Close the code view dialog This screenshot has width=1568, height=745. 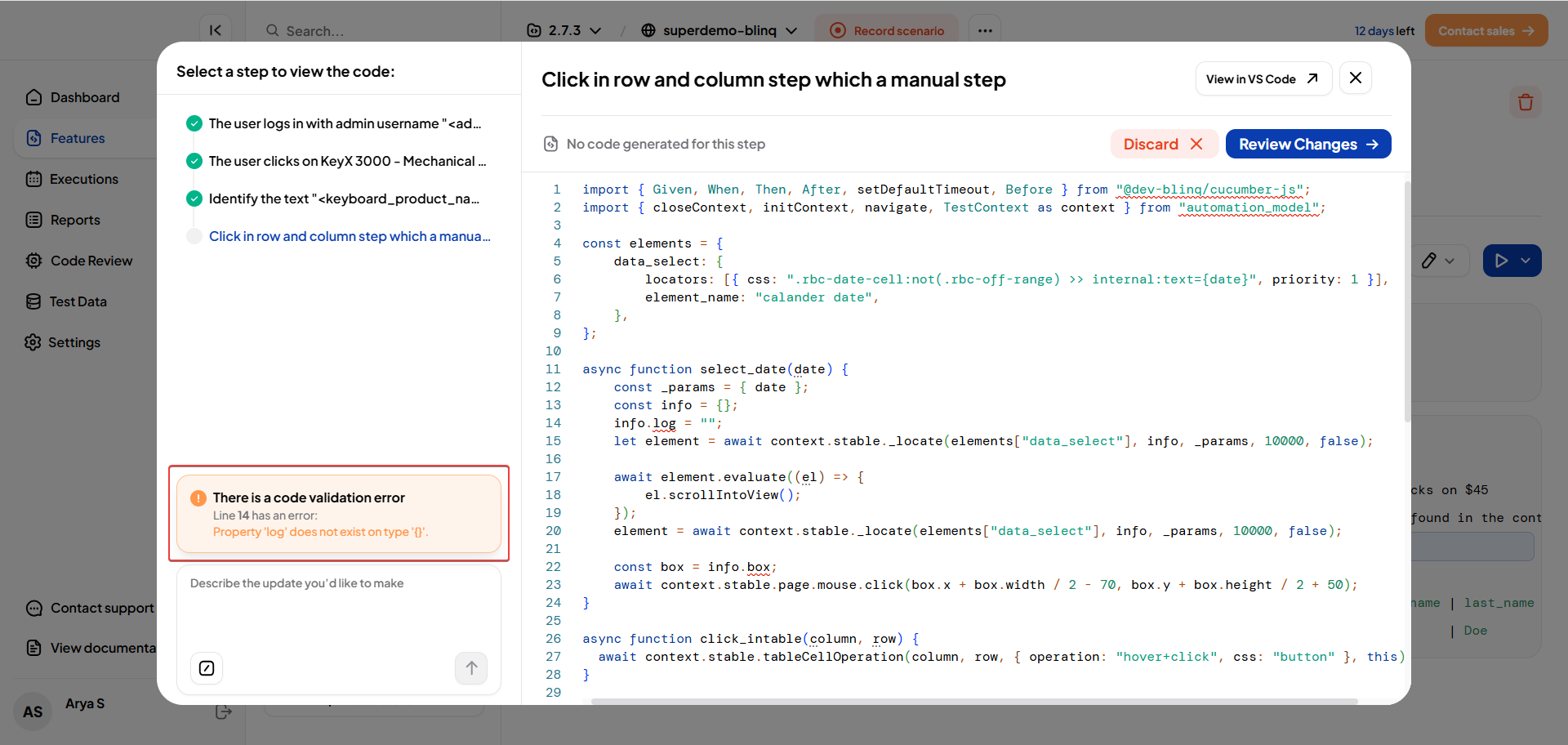[x=1355, y=78]
